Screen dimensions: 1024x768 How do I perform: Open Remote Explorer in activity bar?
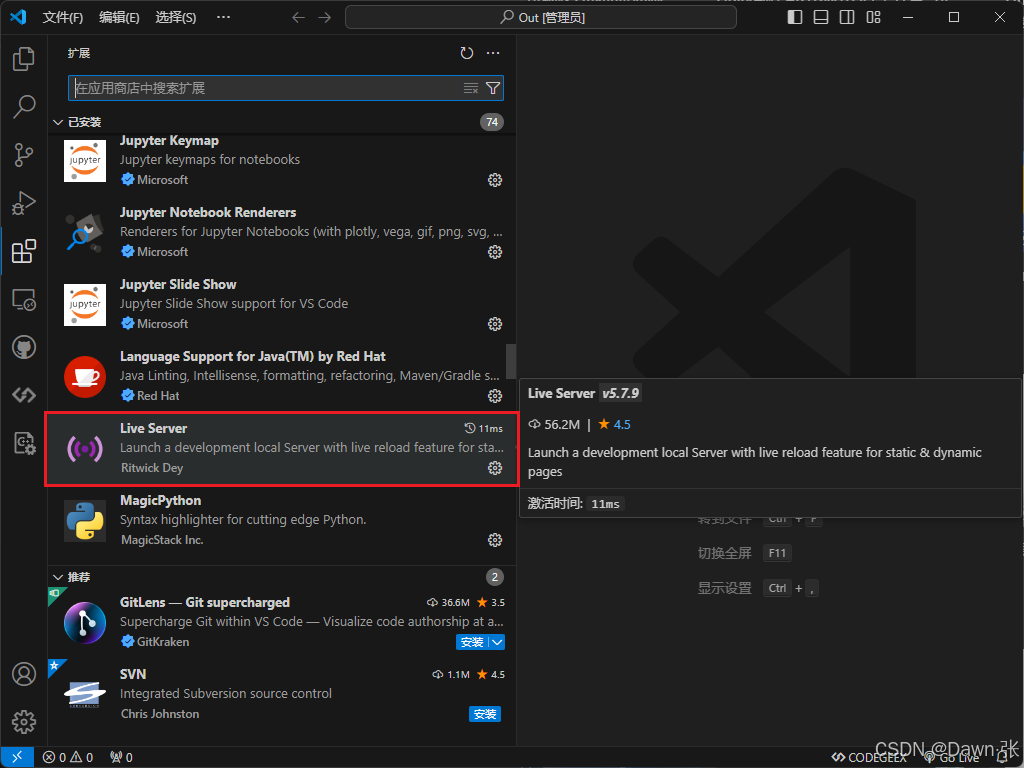(x=24, y=300)
